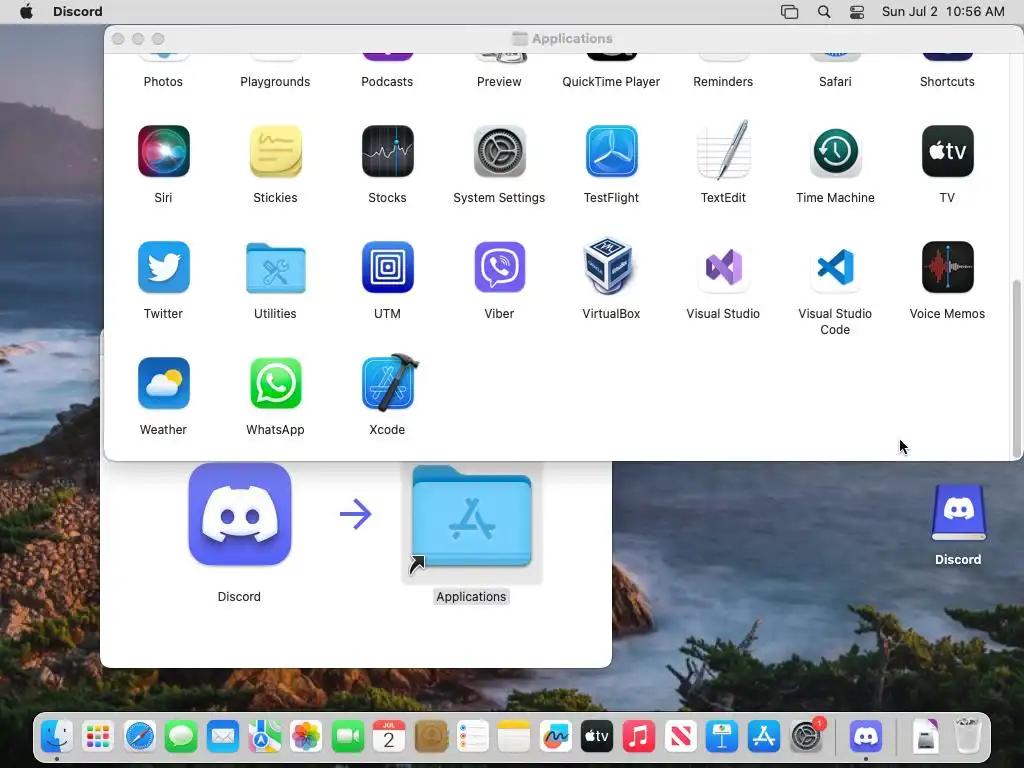Open the Twitter app icon
This screenshot has width=1024, height=768.
[x=163, y=267]
